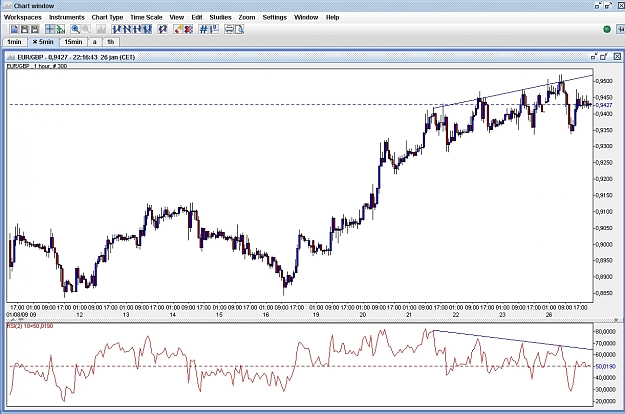This screenshot has width=625, height=414.
Task: Click the pin icon beside green indicator
Action: (x=621, y=29)
